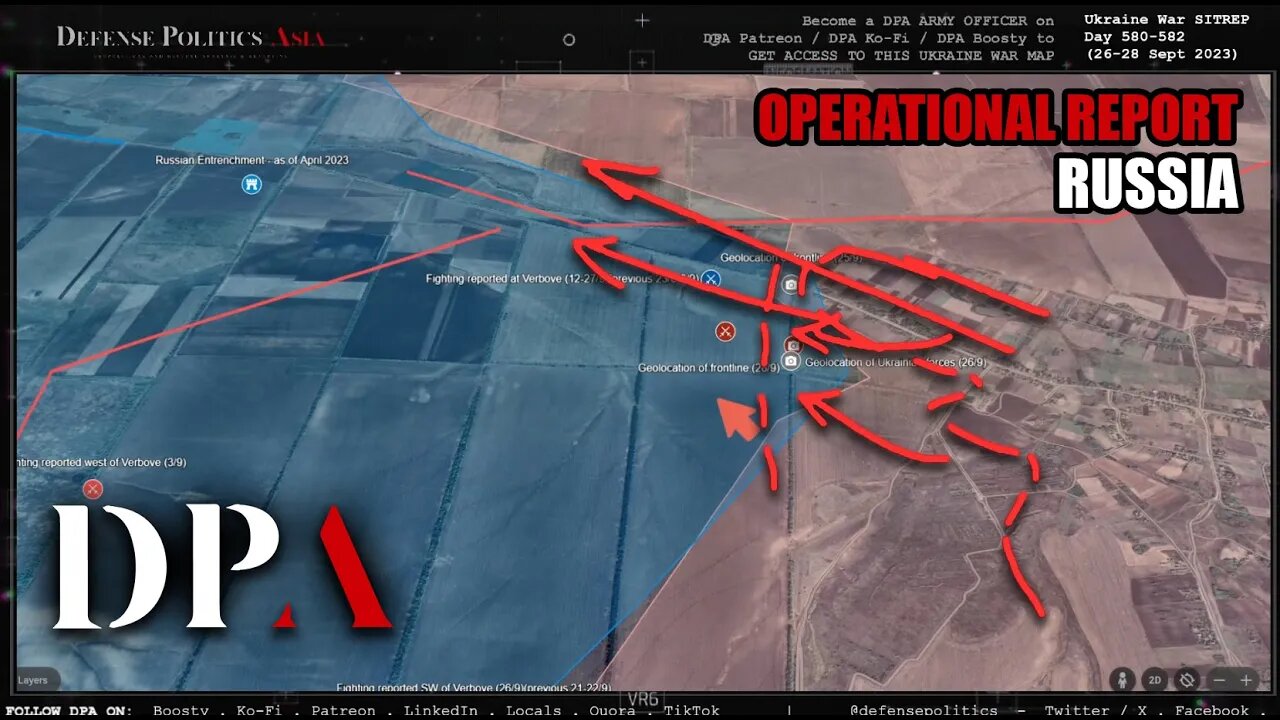Open the camera marker for frontline 25/9
Screen dimensions: 1280x720
pos(790,285)
